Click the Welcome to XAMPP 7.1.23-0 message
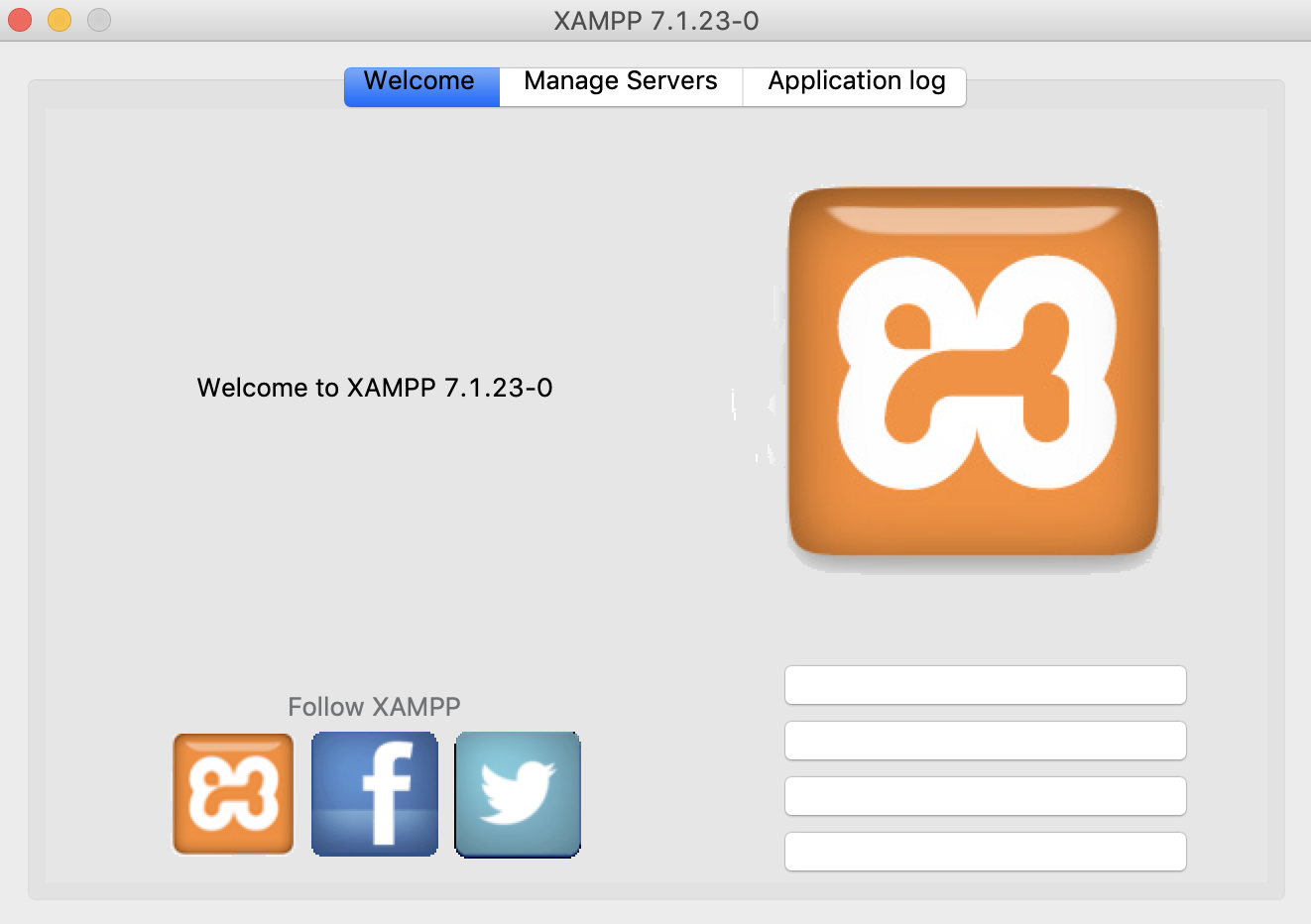Screen dimensions: 1311x924 tap(375, 388)
